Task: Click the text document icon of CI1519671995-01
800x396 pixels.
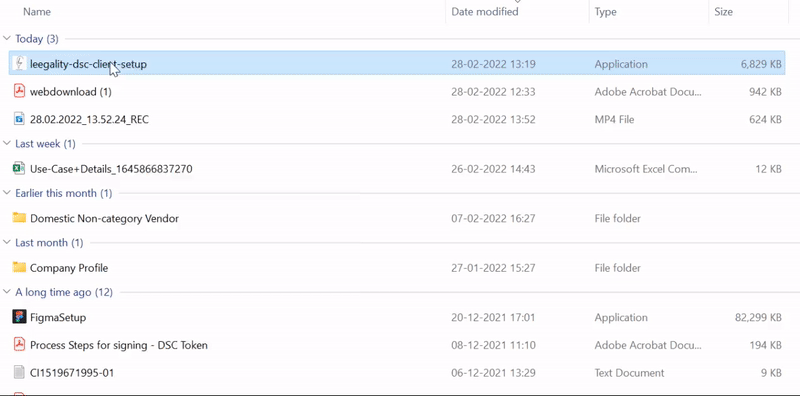Action: pyautogui.click(x=19, y=372)
